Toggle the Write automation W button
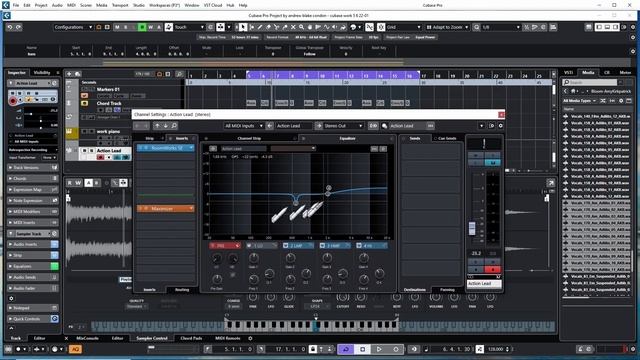 pyautogui.click(x=150, y=27)
